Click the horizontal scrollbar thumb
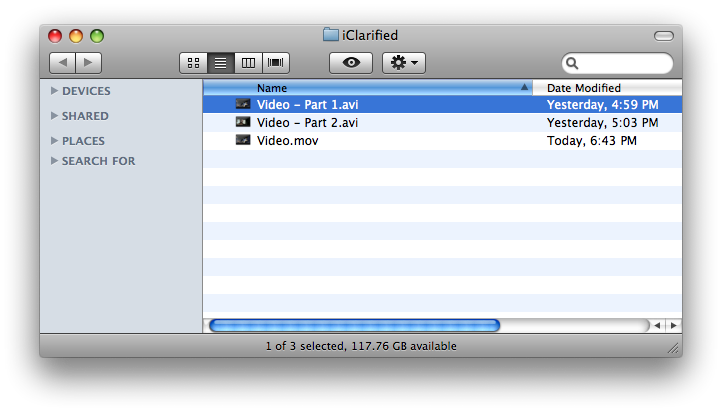Image resolution: width=722 pixels, height=412 pixels. click(355, 325)
